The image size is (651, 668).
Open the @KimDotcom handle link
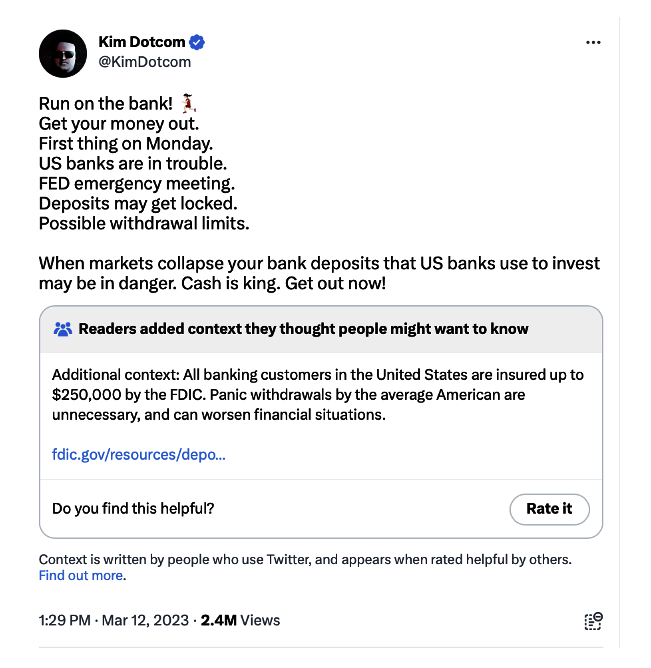pyautogui.click(x=144, y=62)
